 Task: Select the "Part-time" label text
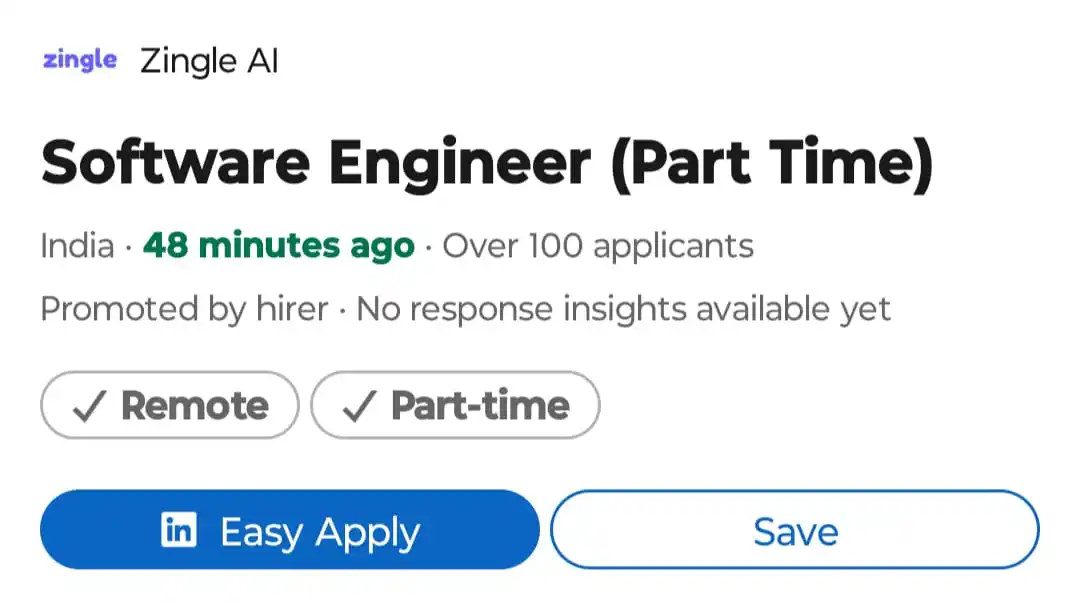[x=480, y=406]
